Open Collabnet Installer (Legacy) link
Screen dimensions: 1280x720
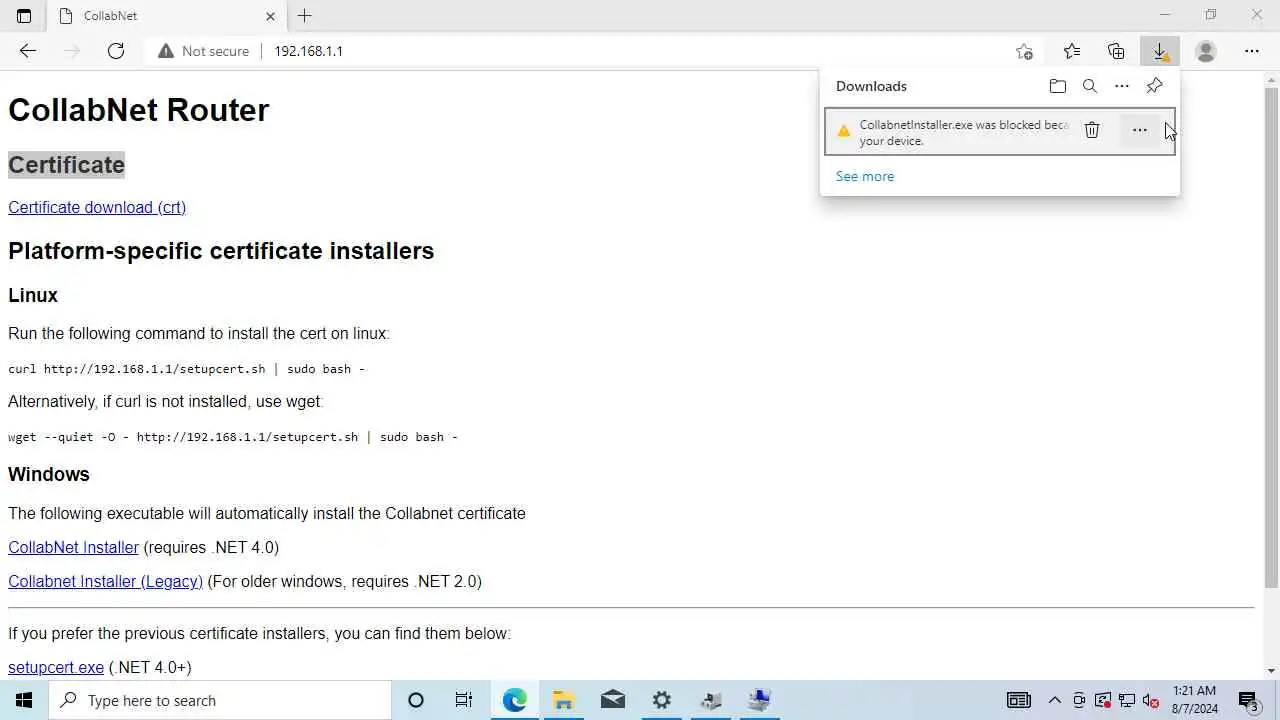click(105, 581)
